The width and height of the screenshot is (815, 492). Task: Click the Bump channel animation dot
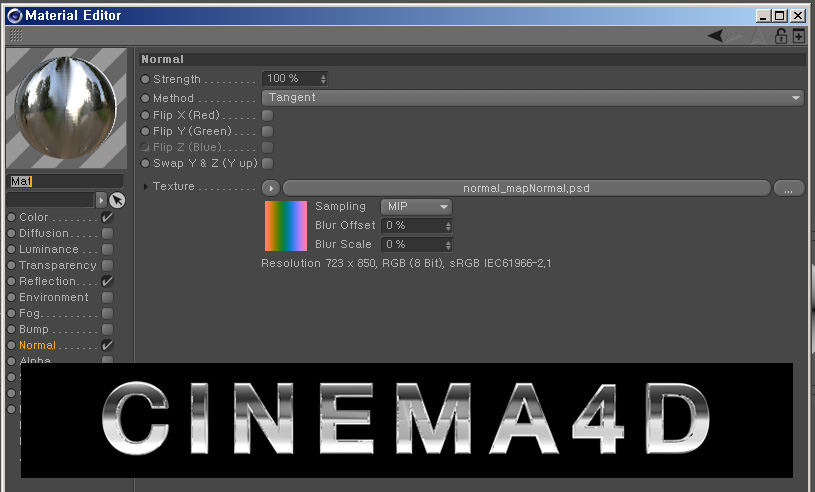pos(11,329)
